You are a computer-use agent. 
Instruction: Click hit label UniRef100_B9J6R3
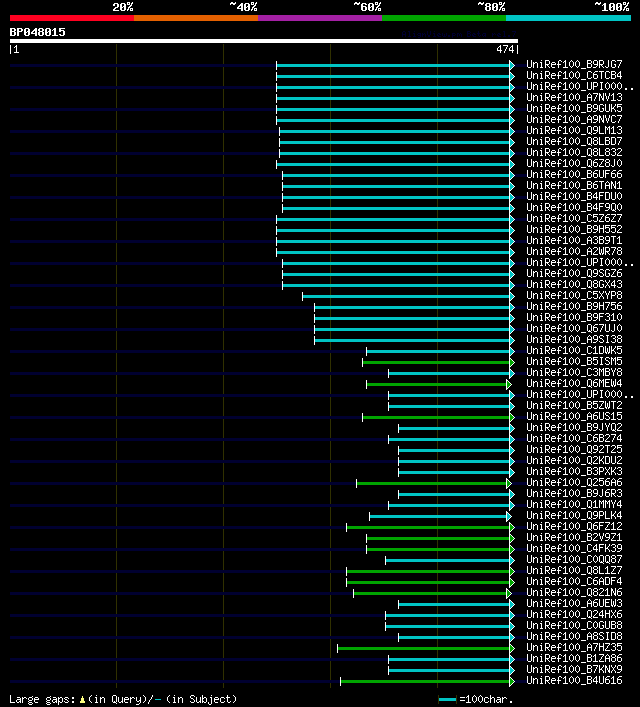(x=574, y=493)
